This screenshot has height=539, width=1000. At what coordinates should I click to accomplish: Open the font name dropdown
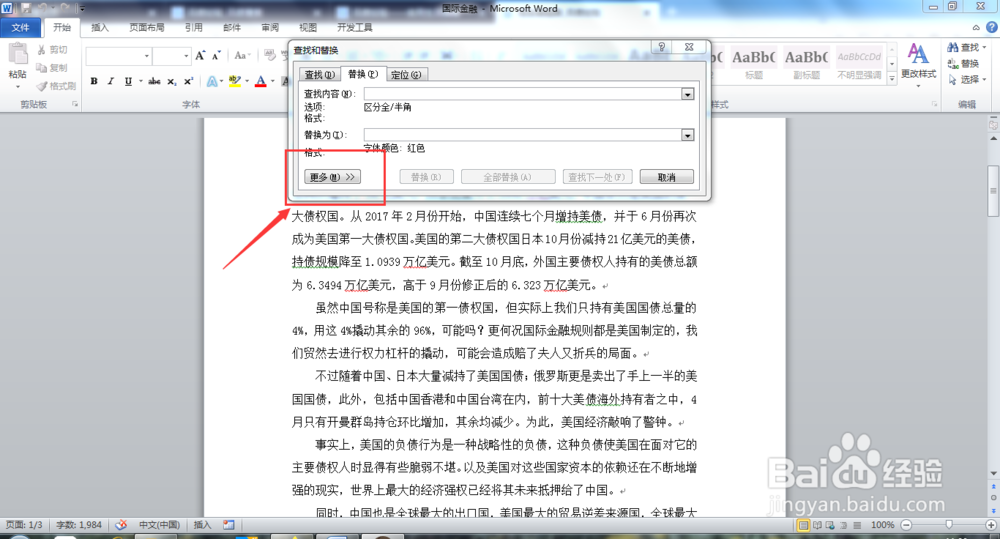click(147, 56)
